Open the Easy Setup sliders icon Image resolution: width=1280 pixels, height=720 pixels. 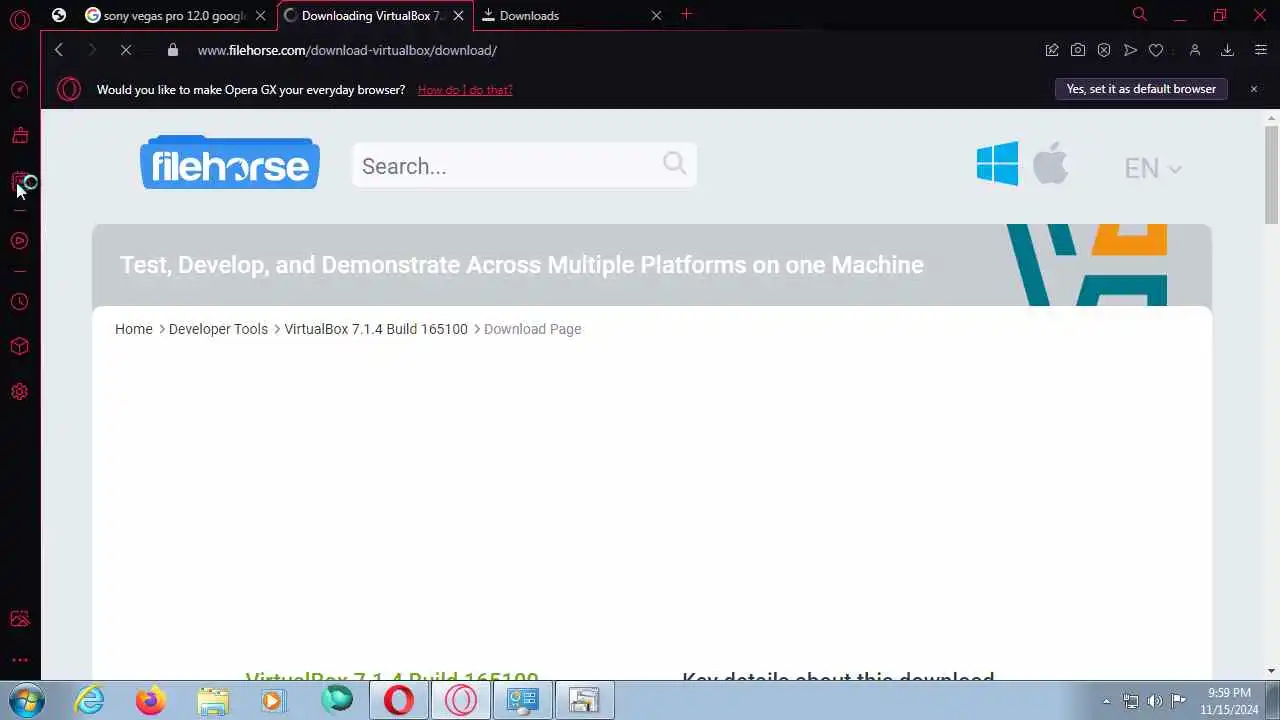(x=1260, y=50)
